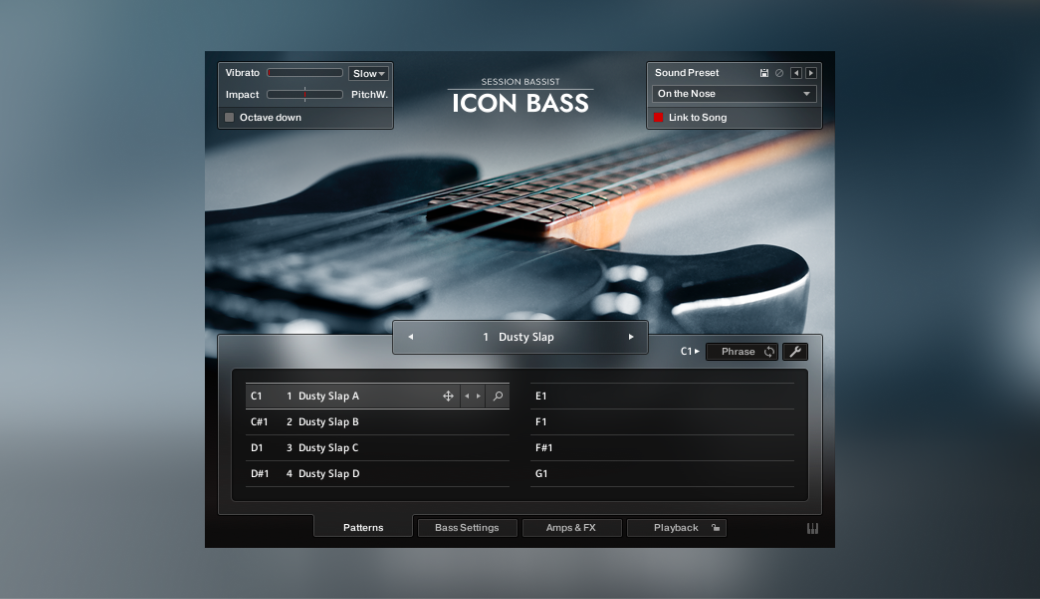Switch to next pattern set arrow
Viewport: 1040px width, 599px height.
tap(631, 337)
